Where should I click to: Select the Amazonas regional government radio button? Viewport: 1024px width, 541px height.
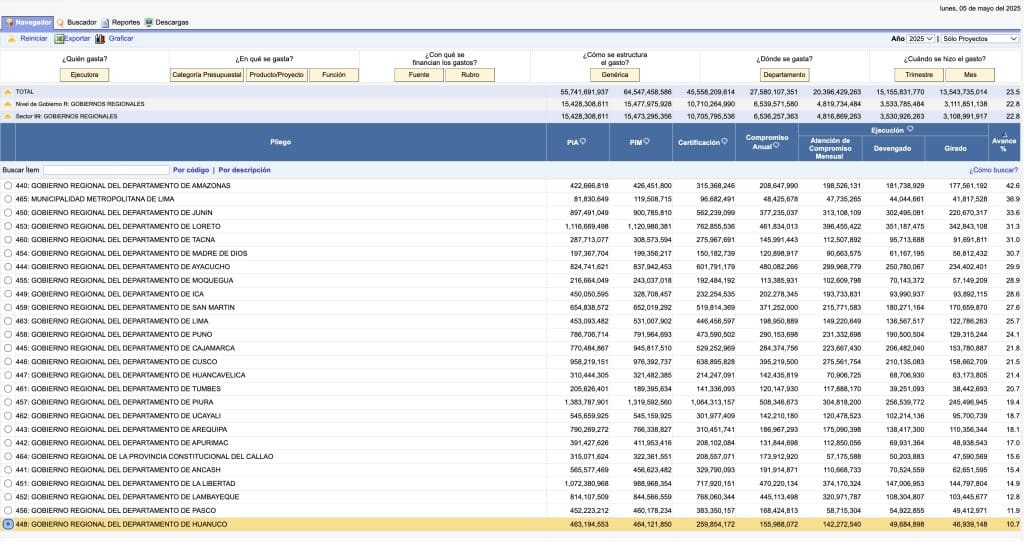pyautogui.click(x=8, y=186)
